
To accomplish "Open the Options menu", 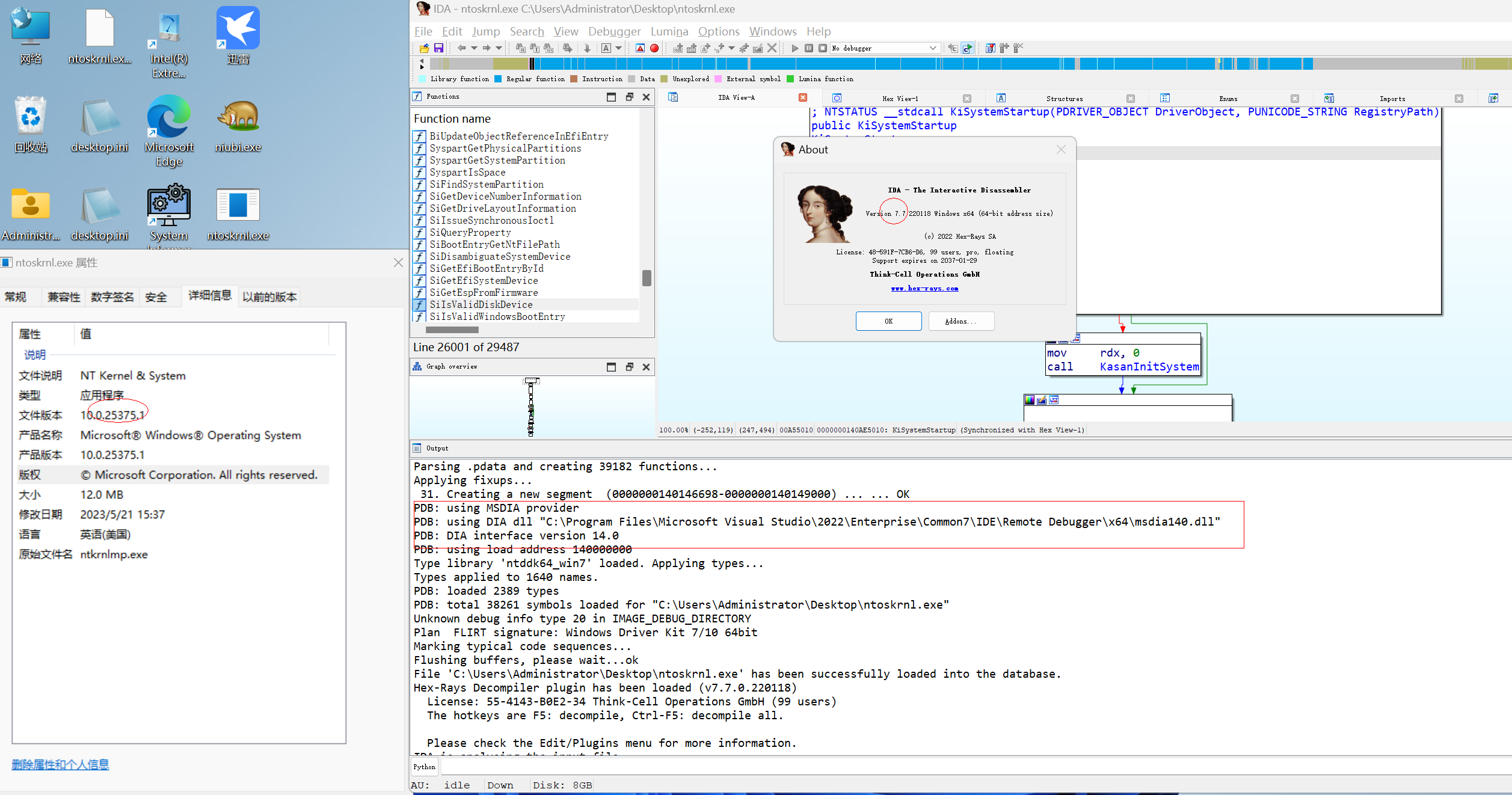I will 719,31.
